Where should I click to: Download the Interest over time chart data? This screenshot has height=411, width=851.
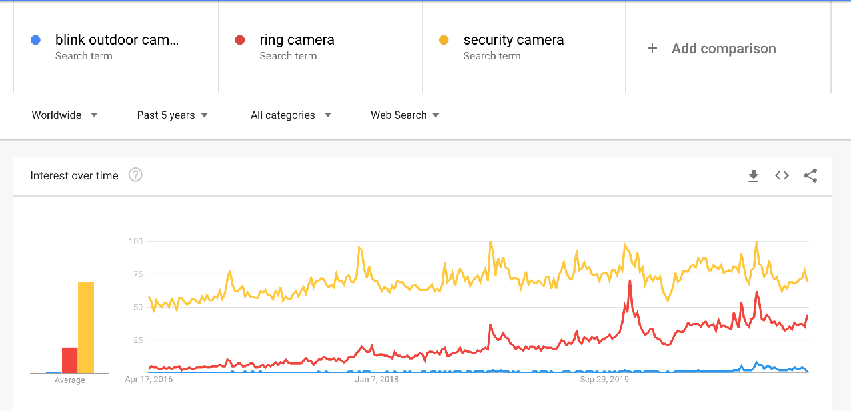click(754, 176)
